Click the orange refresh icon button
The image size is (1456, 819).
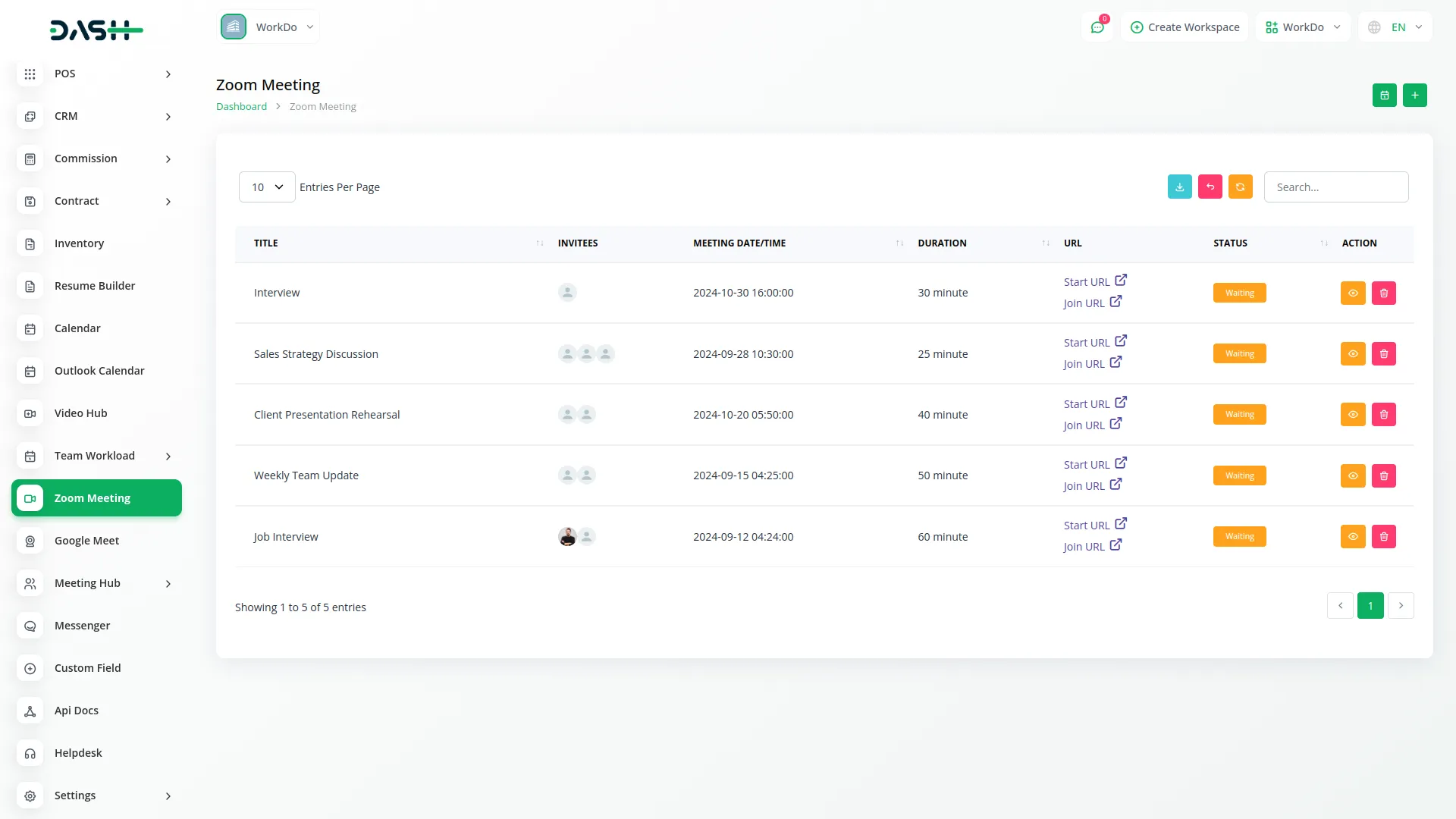(x=1240, y=187)
